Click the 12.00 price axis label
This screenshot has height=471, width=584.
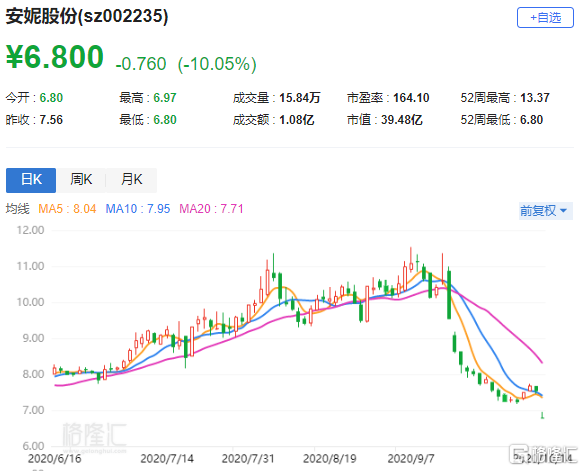click(x=30, y=230)
